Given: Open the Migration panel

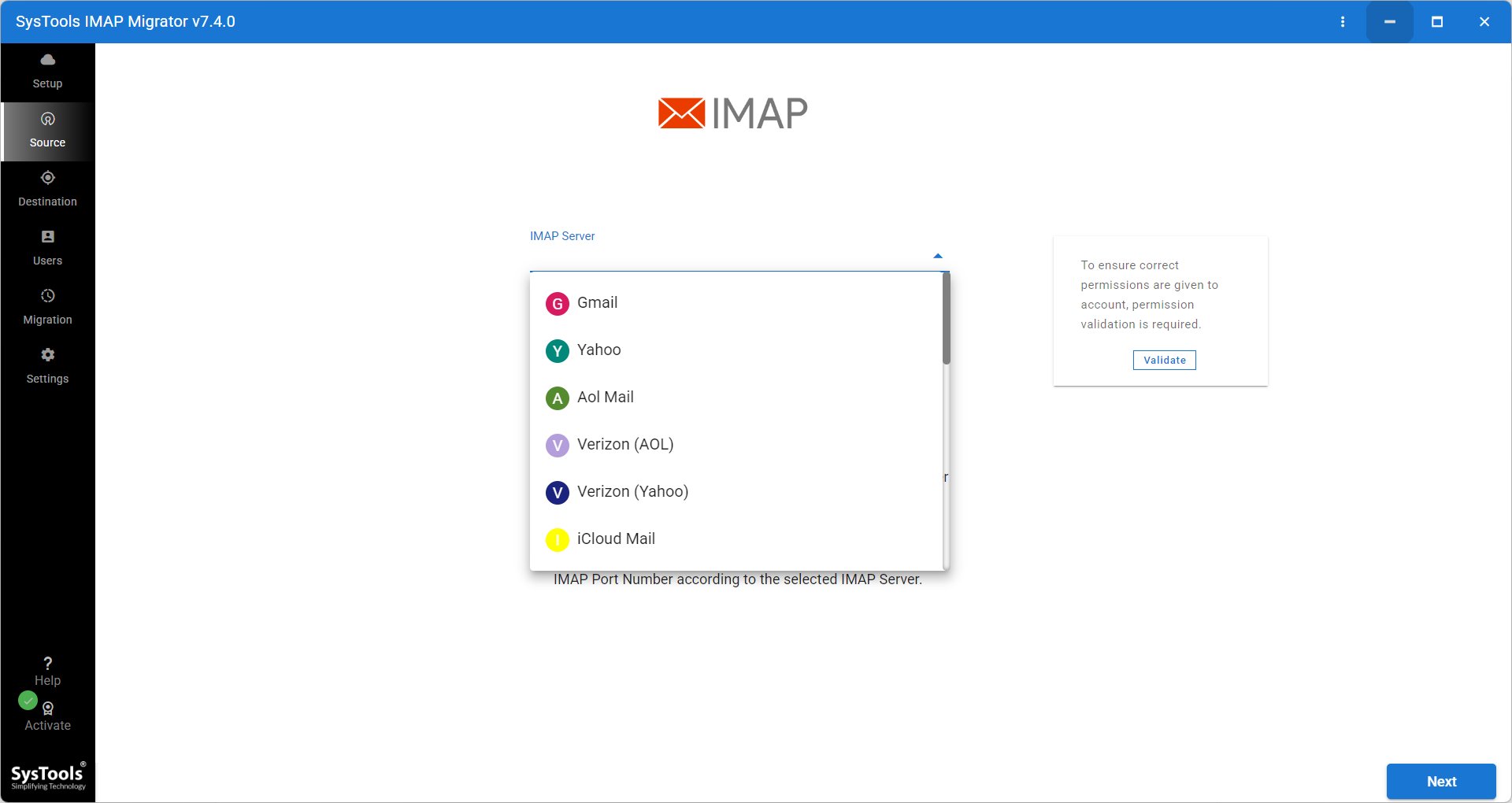Looking at the screenshot, I should 47,306.
